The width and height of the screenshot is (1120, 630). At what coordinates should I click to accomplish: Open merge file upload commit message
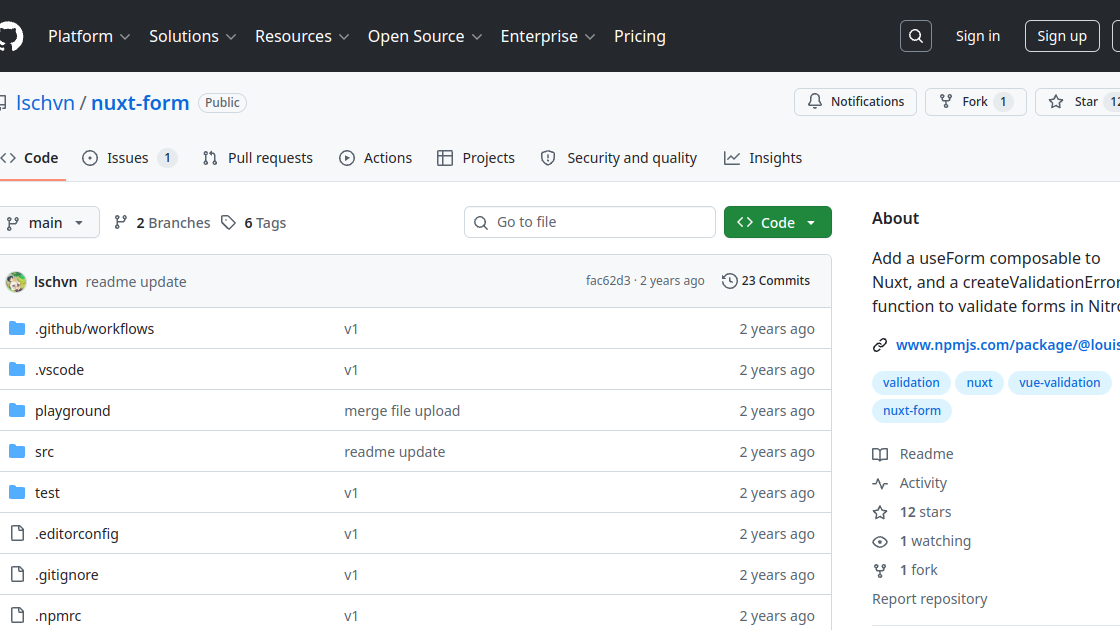(x=402, y=411)
